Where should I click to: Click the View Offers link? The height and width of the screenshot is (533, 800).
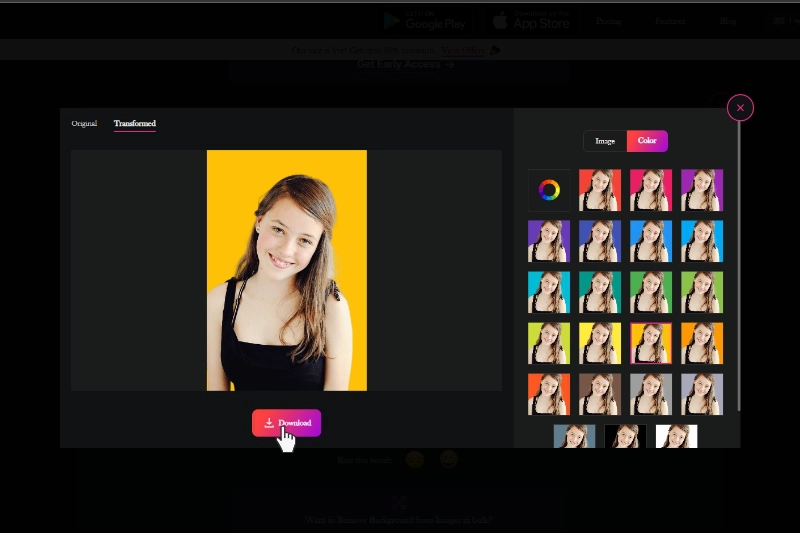click(x=463, y=50)
